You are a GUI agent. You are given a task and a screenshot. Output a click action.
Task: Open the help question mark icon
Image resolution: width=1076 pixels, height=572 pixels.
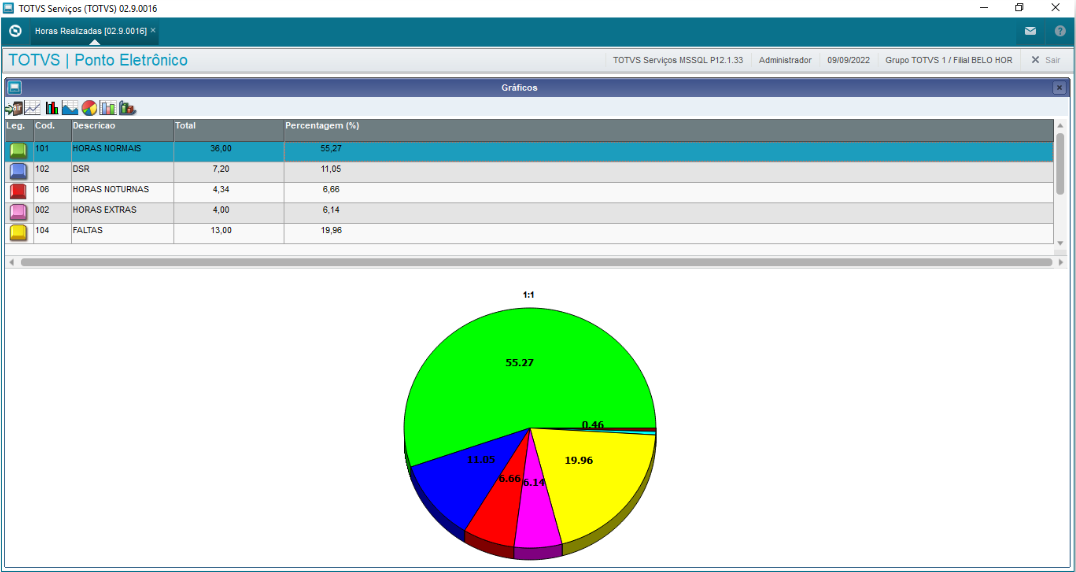tap(1060, 31)
